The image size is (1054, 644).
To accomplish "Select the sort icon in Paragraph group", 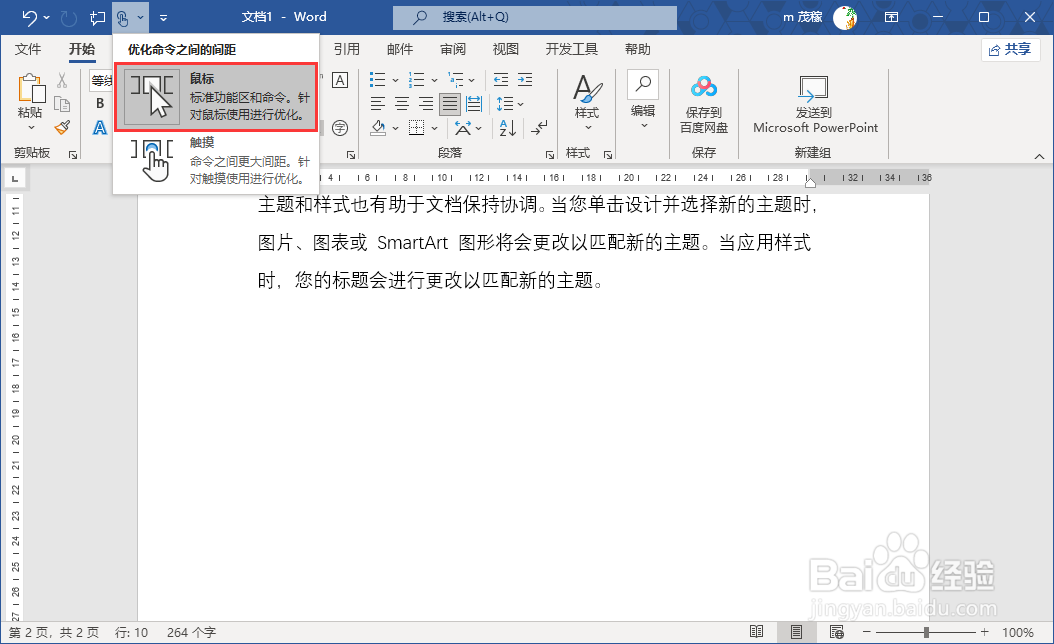I will coord(506,129).
